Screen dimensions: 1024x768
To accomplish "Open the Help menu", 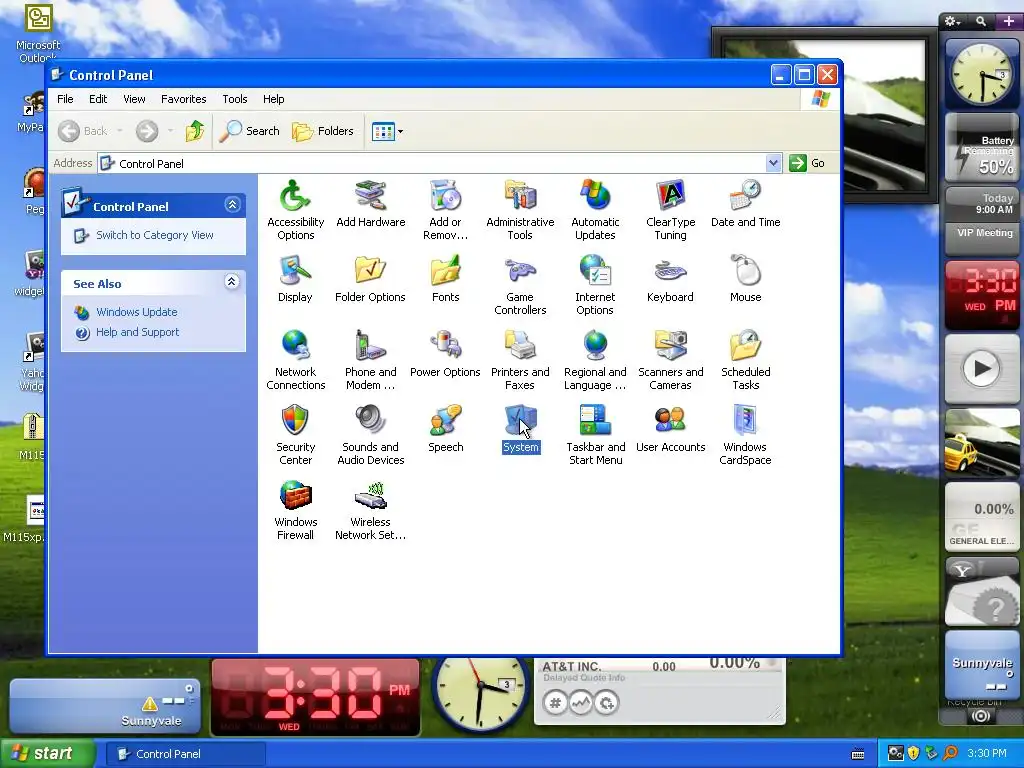I will tap(273, 99).
